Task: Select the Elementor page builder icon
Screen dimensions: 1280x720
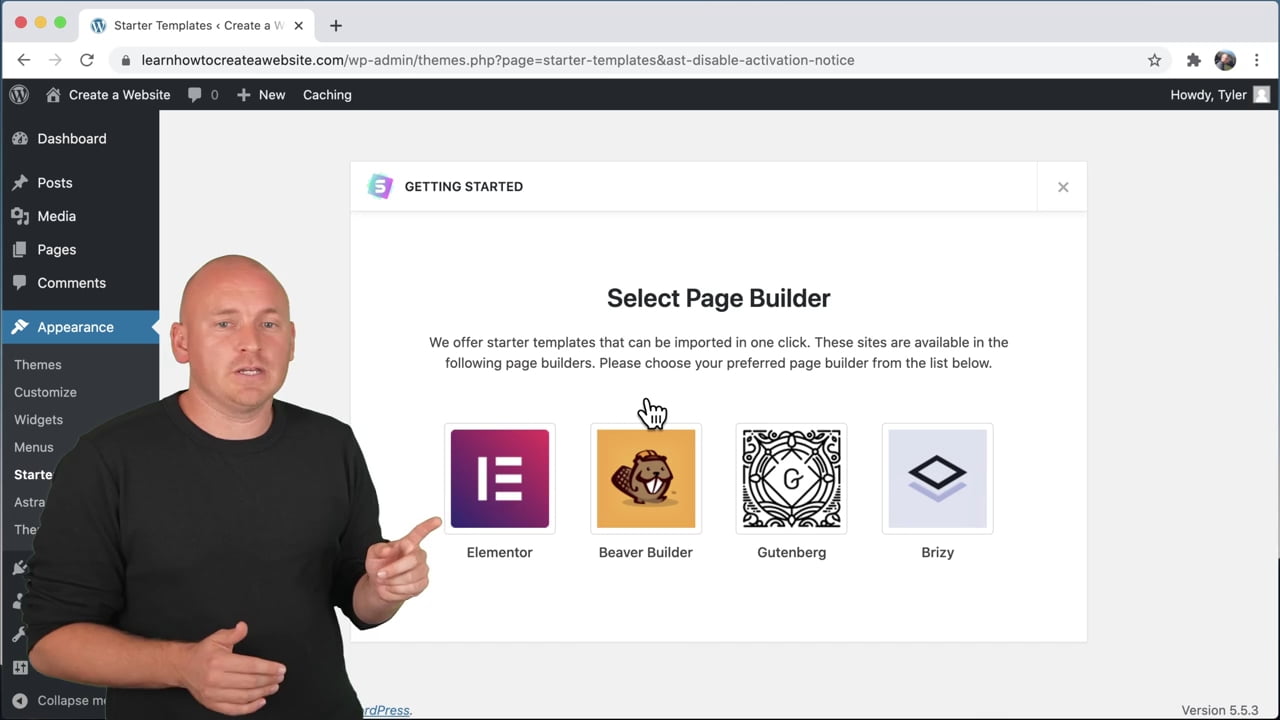Action: pyautogui.click(x=500, y=478)
